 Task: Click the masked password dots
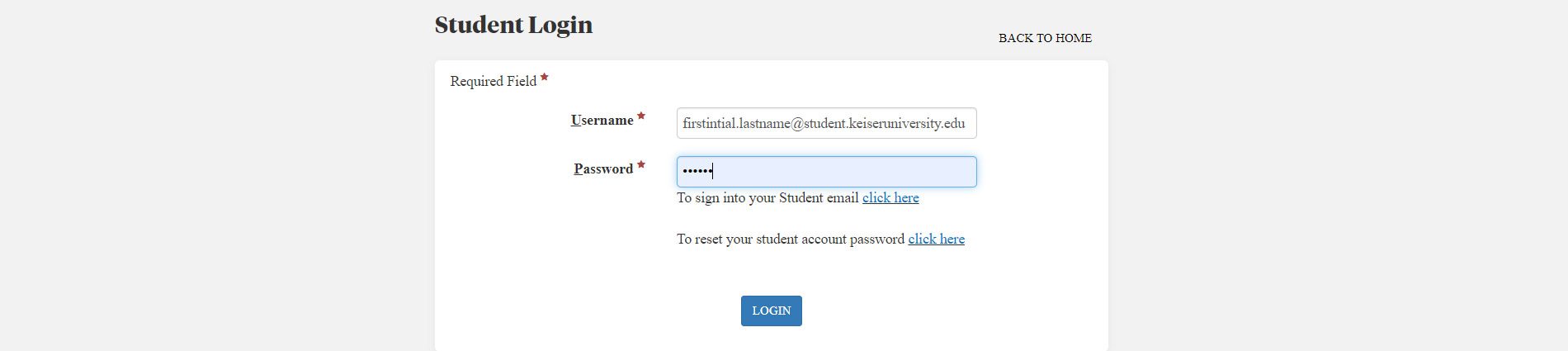pos(697,172)
